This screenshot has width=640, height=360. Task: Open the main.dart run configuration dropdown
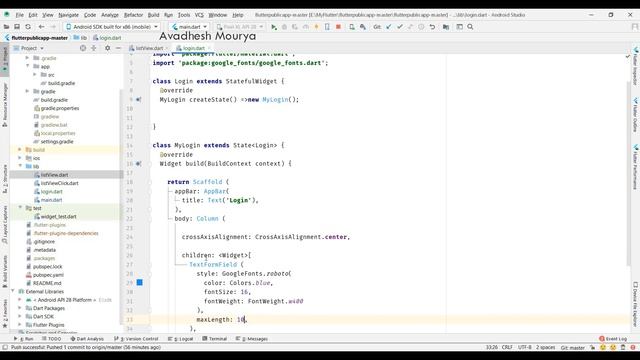click(189, 27)
